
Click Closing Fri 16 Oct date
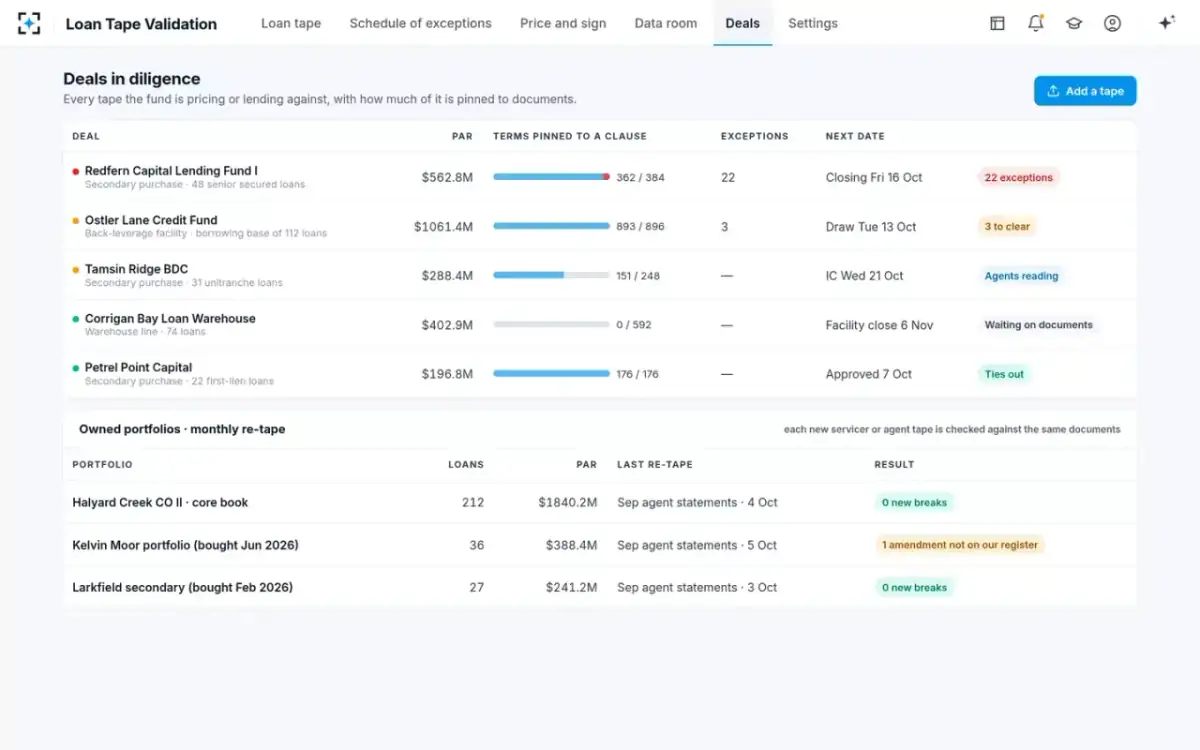click(x=874, y=177)
